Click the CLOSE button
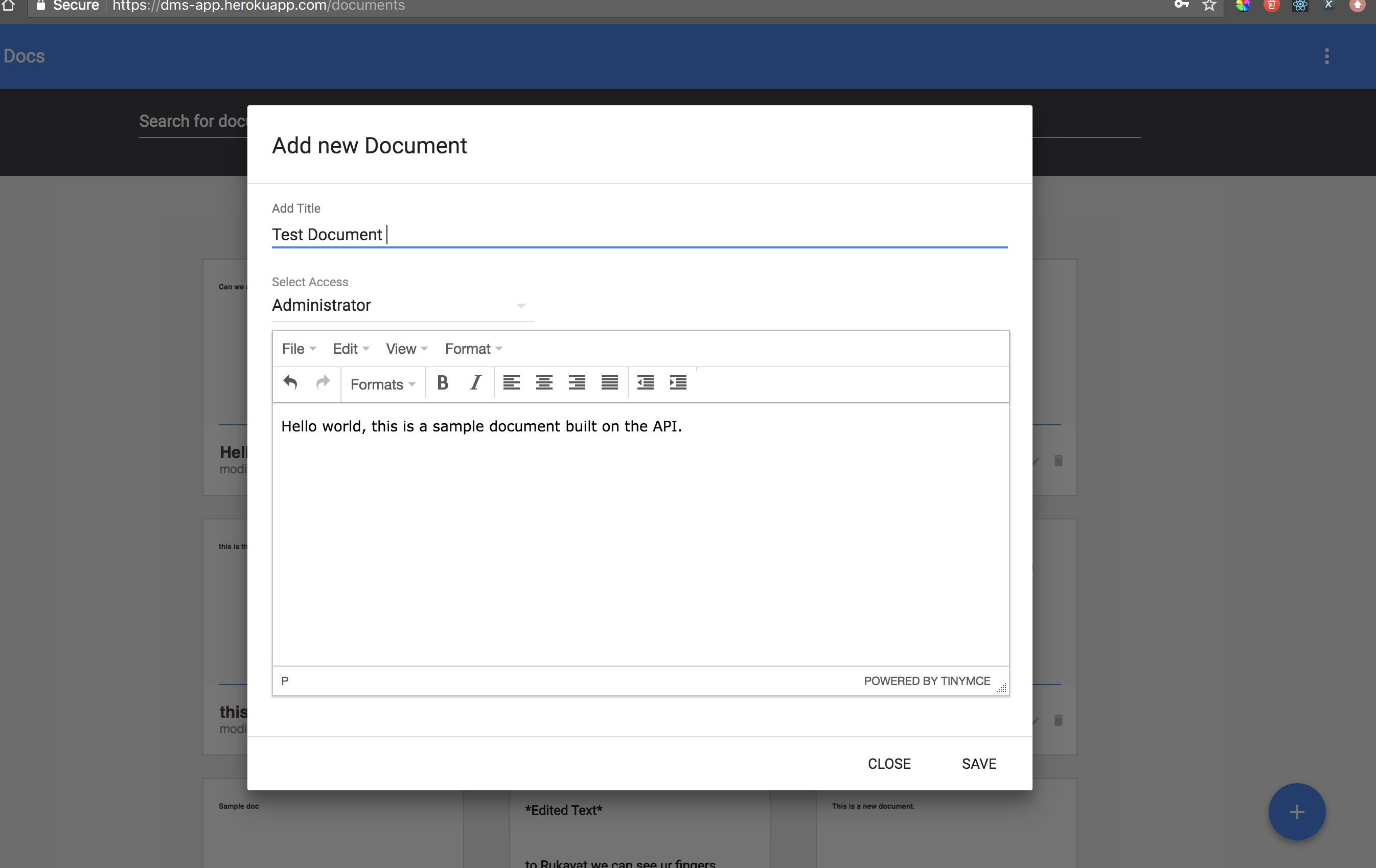The height and width of the screenshot is (868, 1376). point(889,763)
